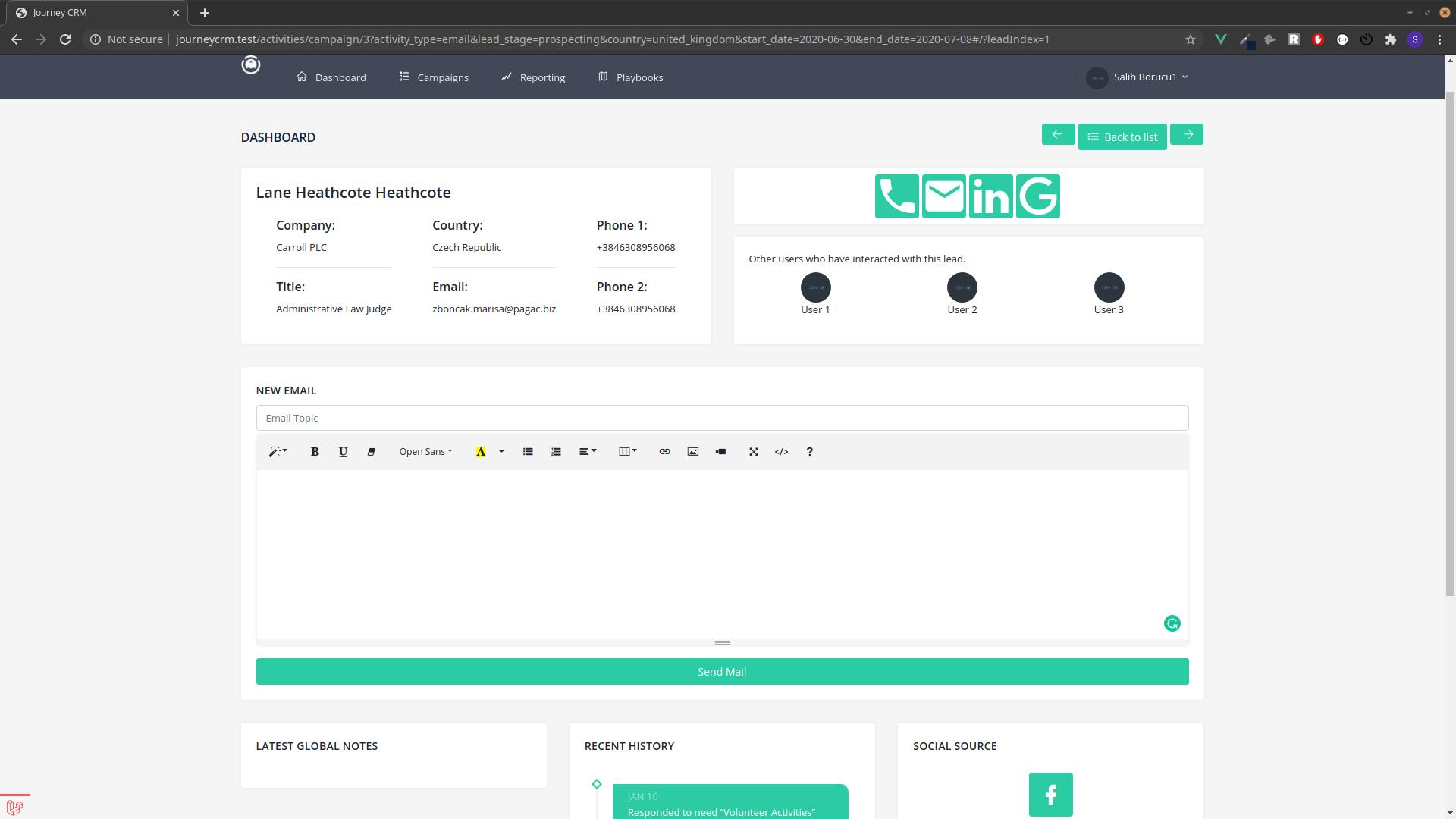Switch to code view in editor
Viewport: 1456px width, 819px height.
coord(781,452)
